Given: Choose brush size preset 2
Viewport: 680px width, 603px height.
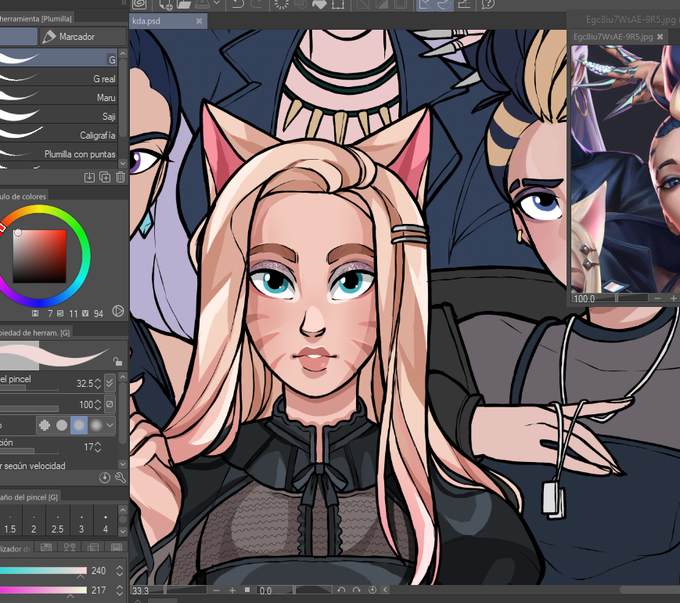Looking at the screenshot, I should click(x=34, y=521).
